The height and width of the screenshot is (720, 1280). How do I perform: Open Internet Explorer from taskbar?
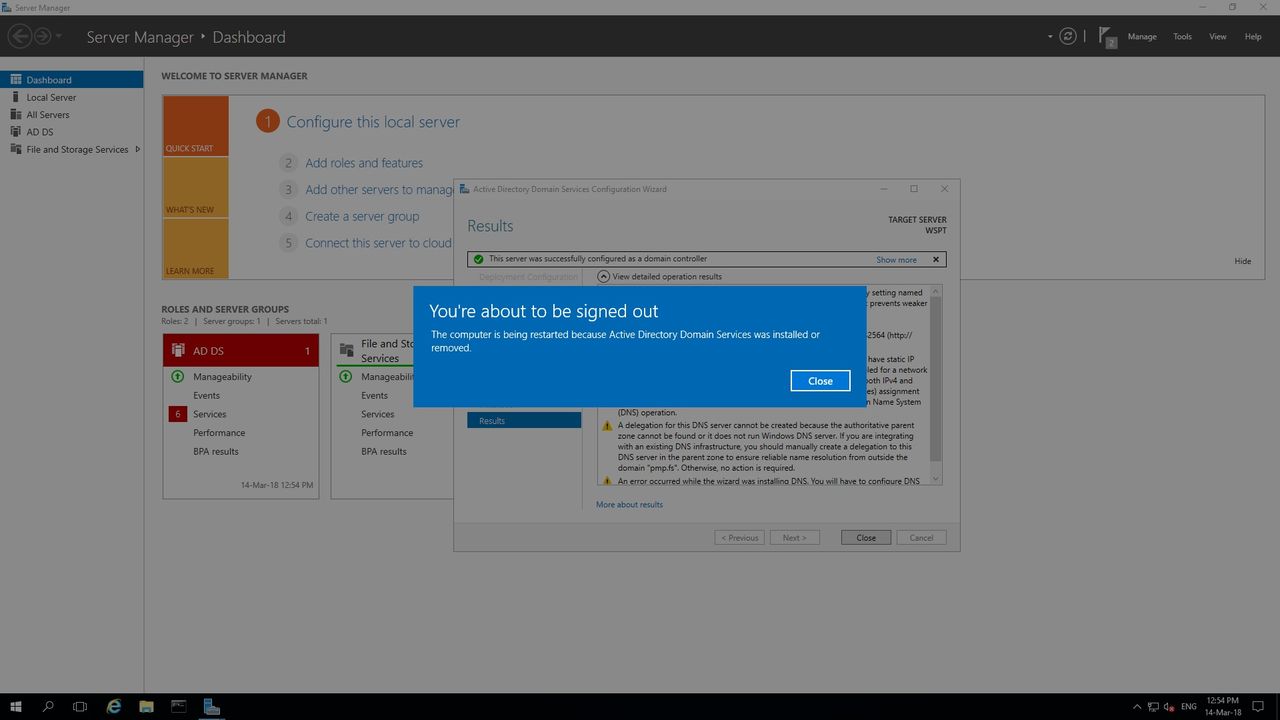tap(114, 707)
